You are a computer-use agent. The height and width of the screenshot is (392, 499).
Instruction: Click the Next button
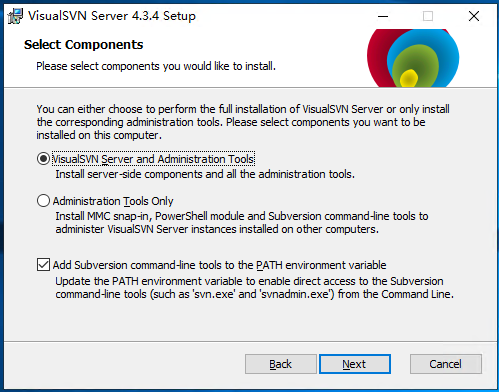[355, 364]
